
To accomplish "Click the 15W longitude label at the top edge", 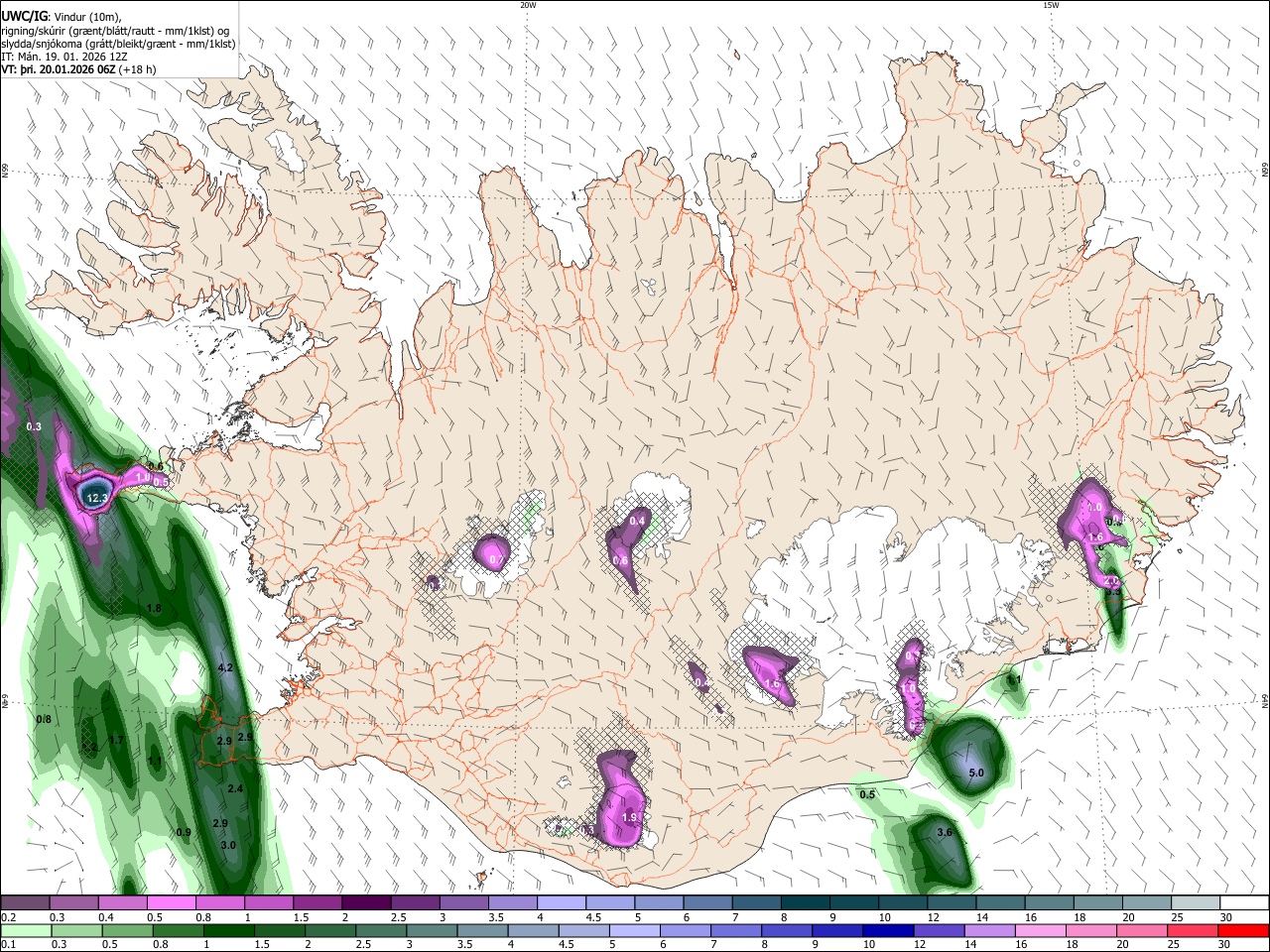I will tap(1050, 5).
